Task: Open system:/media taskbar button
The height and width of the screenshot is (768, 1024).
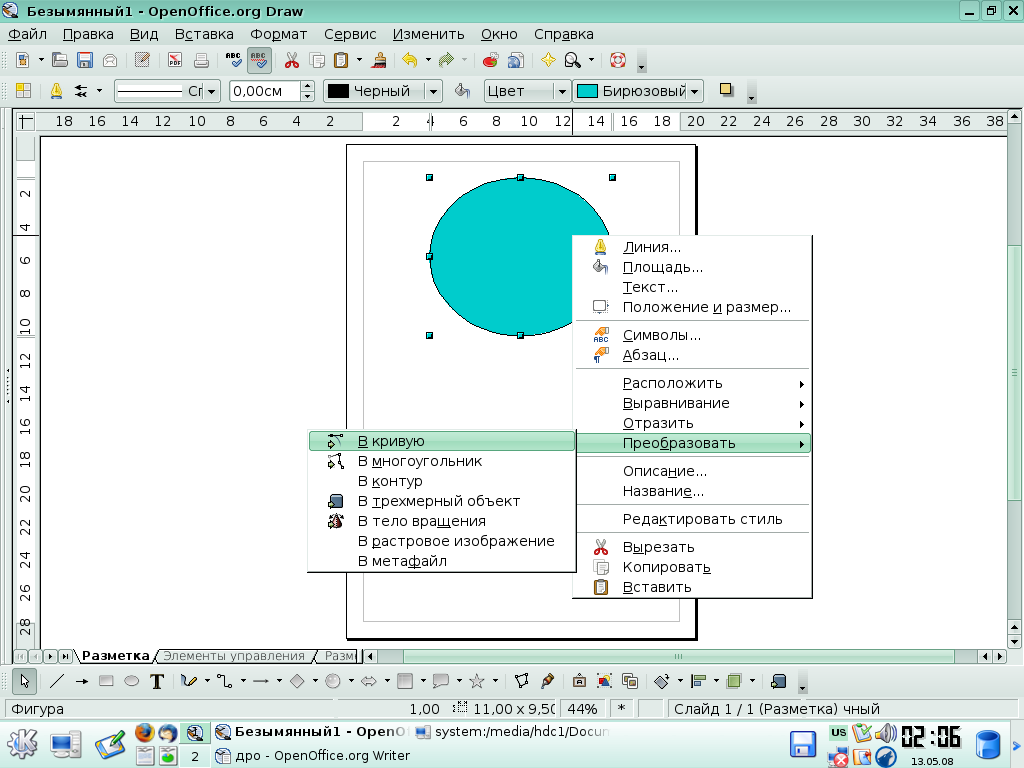Action: click(x=512, y=732)
